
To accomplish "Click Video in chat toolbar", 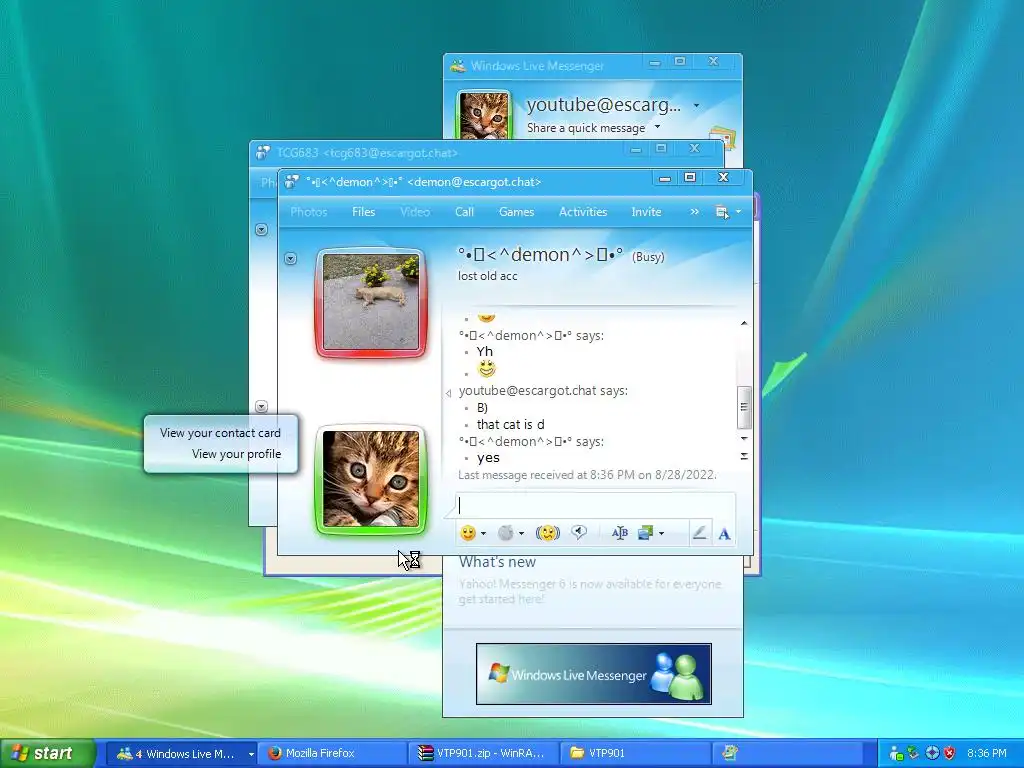I will point(415,212).
